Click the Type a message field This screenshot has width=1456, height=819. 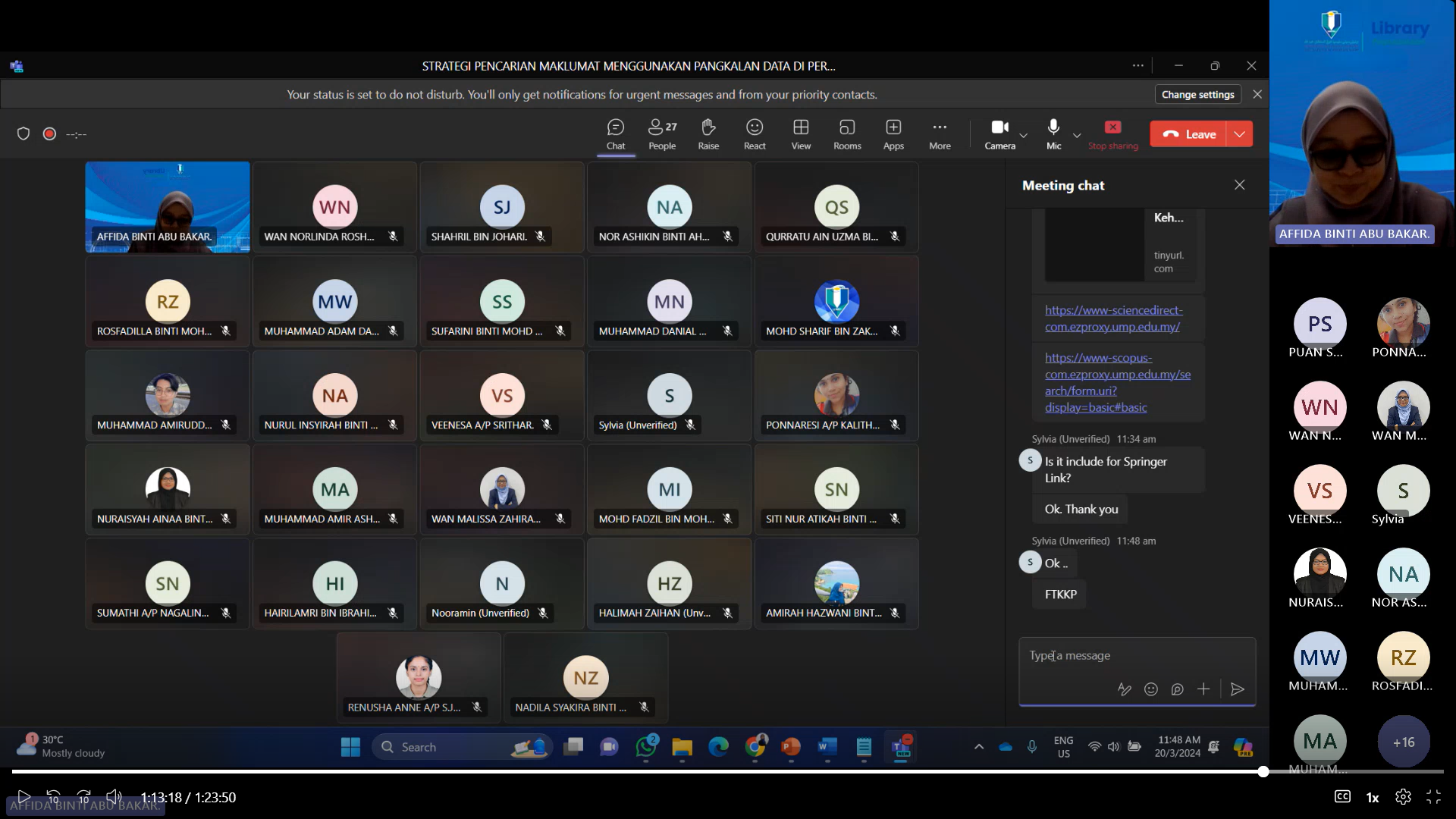(x=1137, y=656)
